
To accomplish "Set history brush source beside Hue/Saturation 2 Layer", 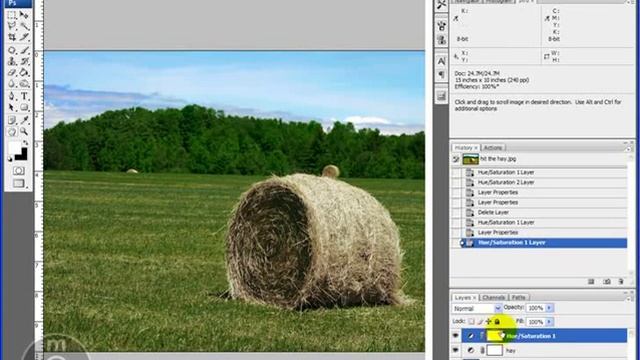I will [x=456, y=182].
